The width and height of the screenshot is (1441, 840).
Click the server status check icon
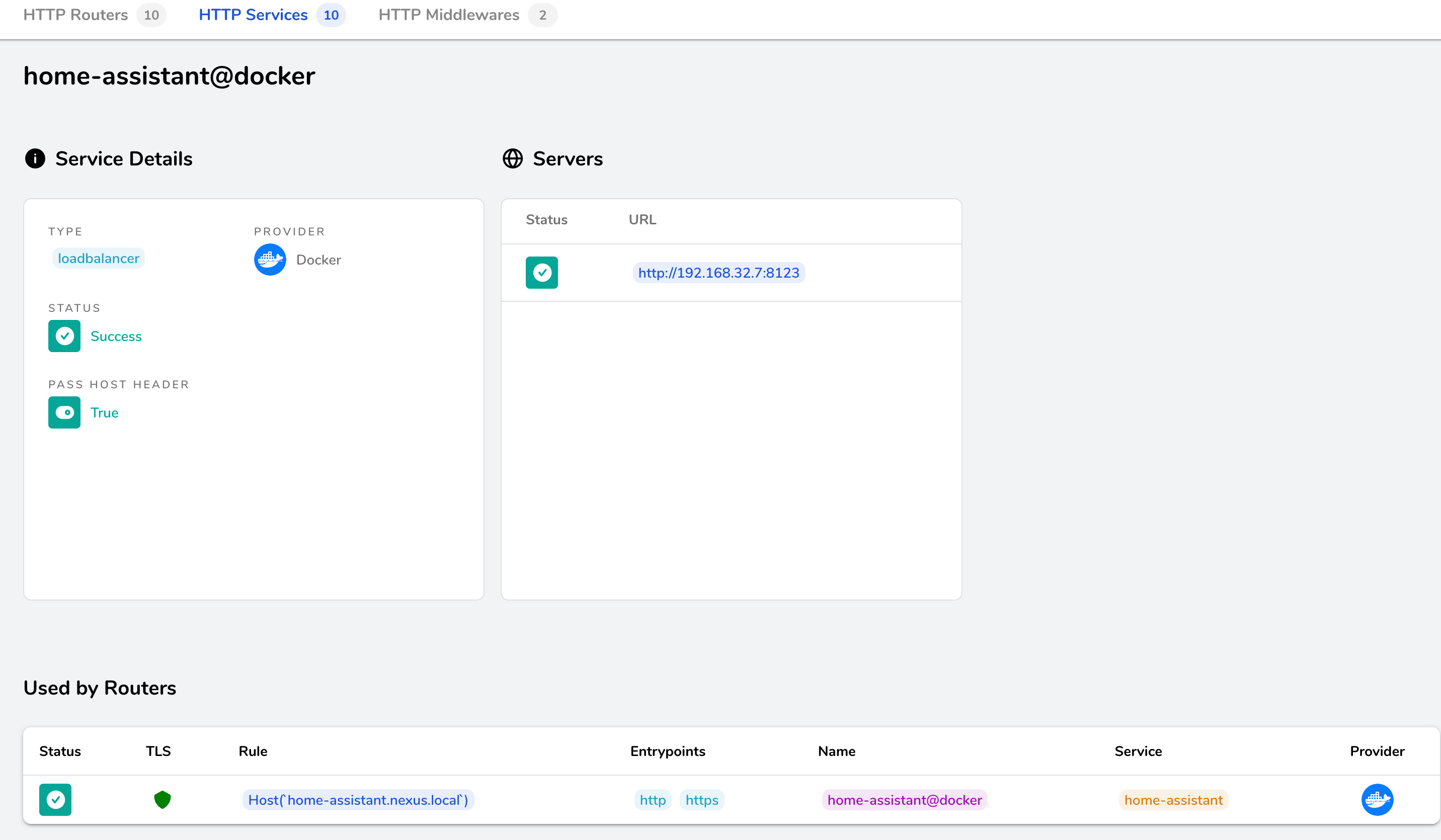[541, 273]
